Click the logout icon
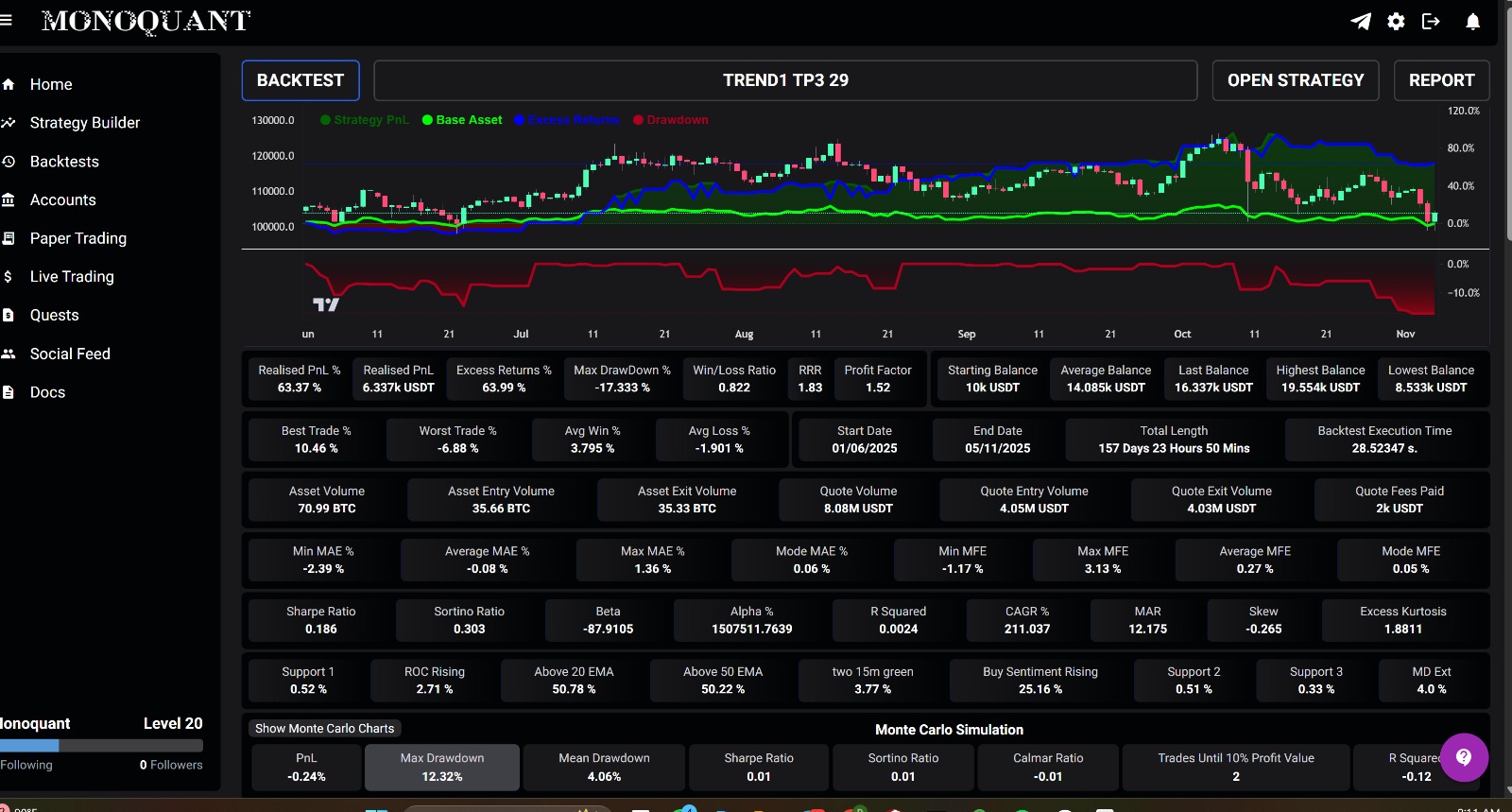This screenshot has width=1512, height=812. (x=1431, y=21)
